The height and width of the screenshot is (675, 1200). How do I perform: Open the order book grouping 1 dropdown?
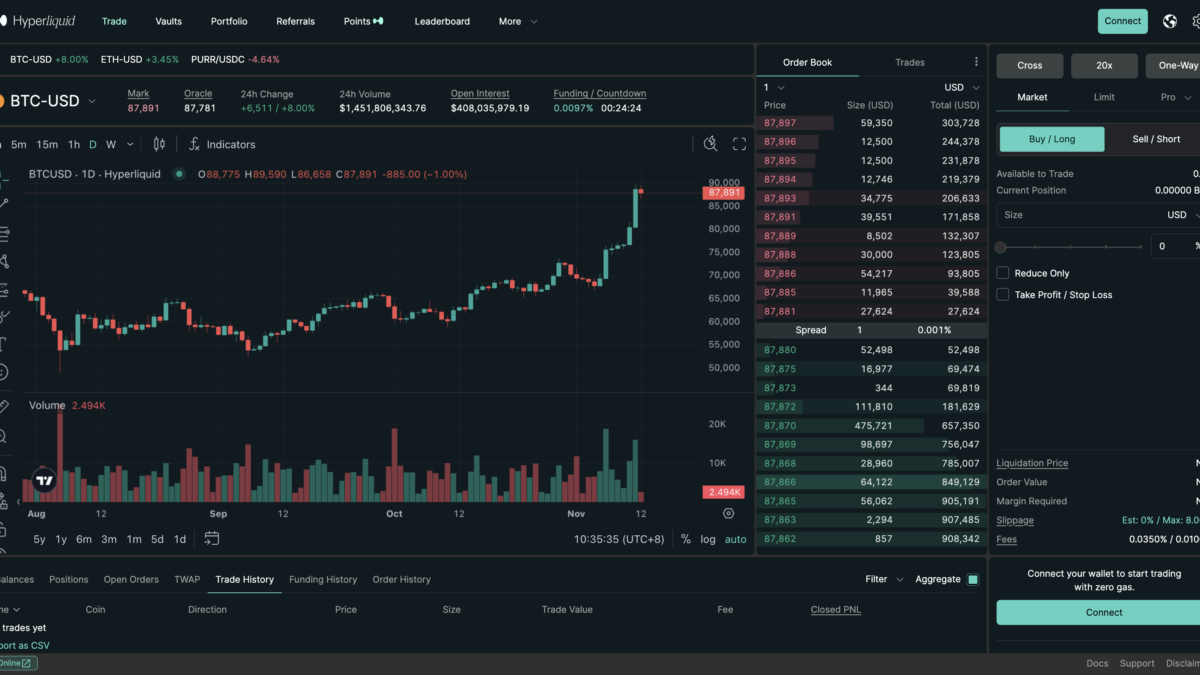coord(774,87)
